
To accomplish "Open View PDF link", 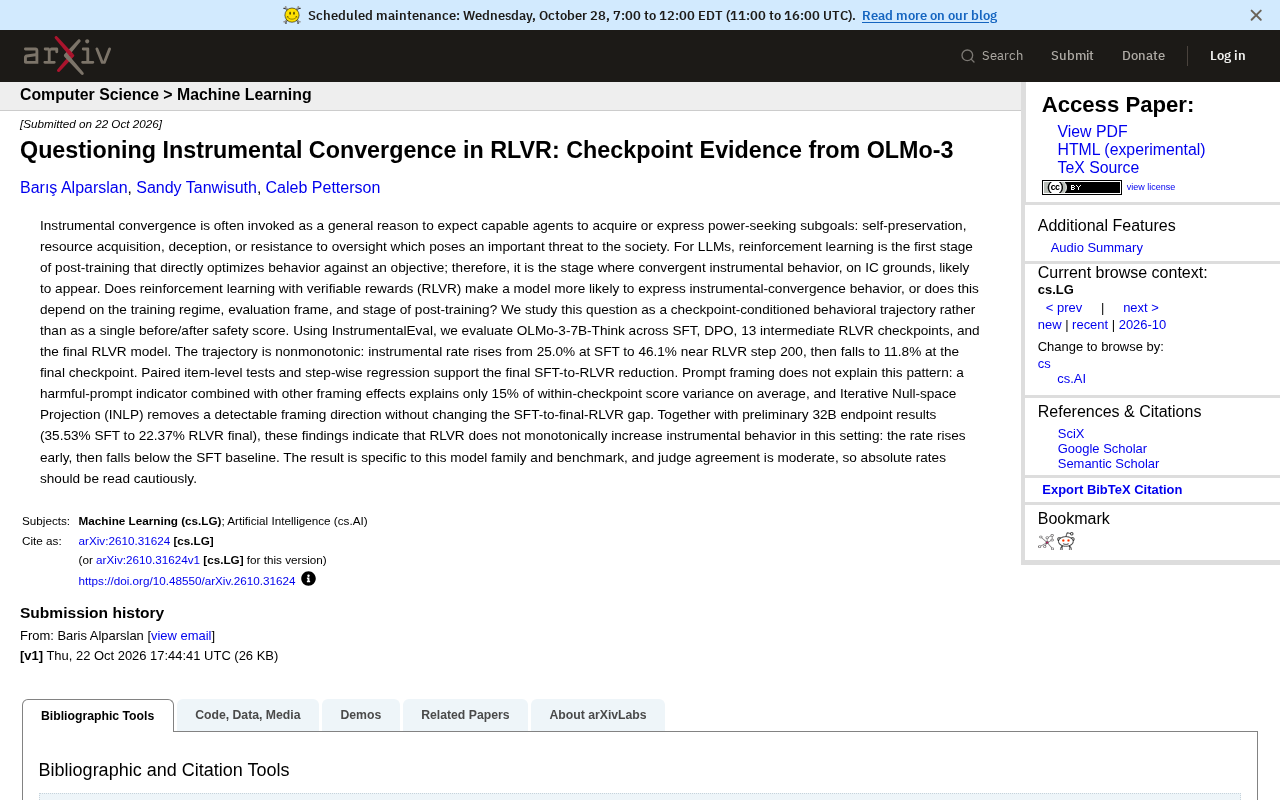I will pos(1092,132).
